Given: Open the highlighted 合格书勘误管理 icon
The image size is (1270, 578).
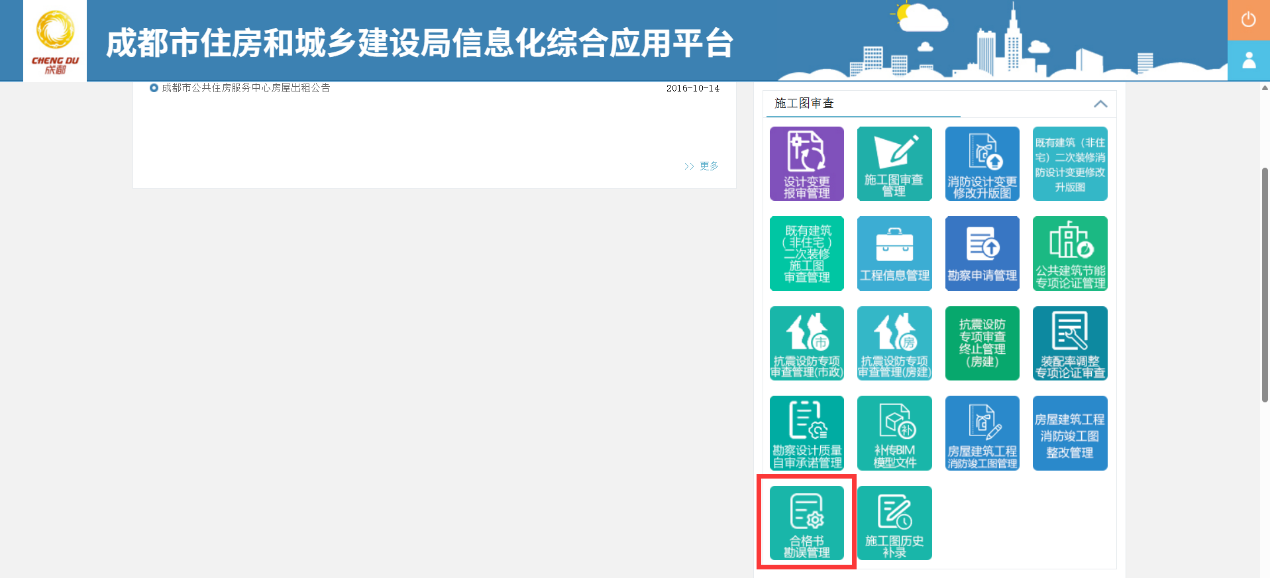Looking at the screenshot, I should [806, 522].
